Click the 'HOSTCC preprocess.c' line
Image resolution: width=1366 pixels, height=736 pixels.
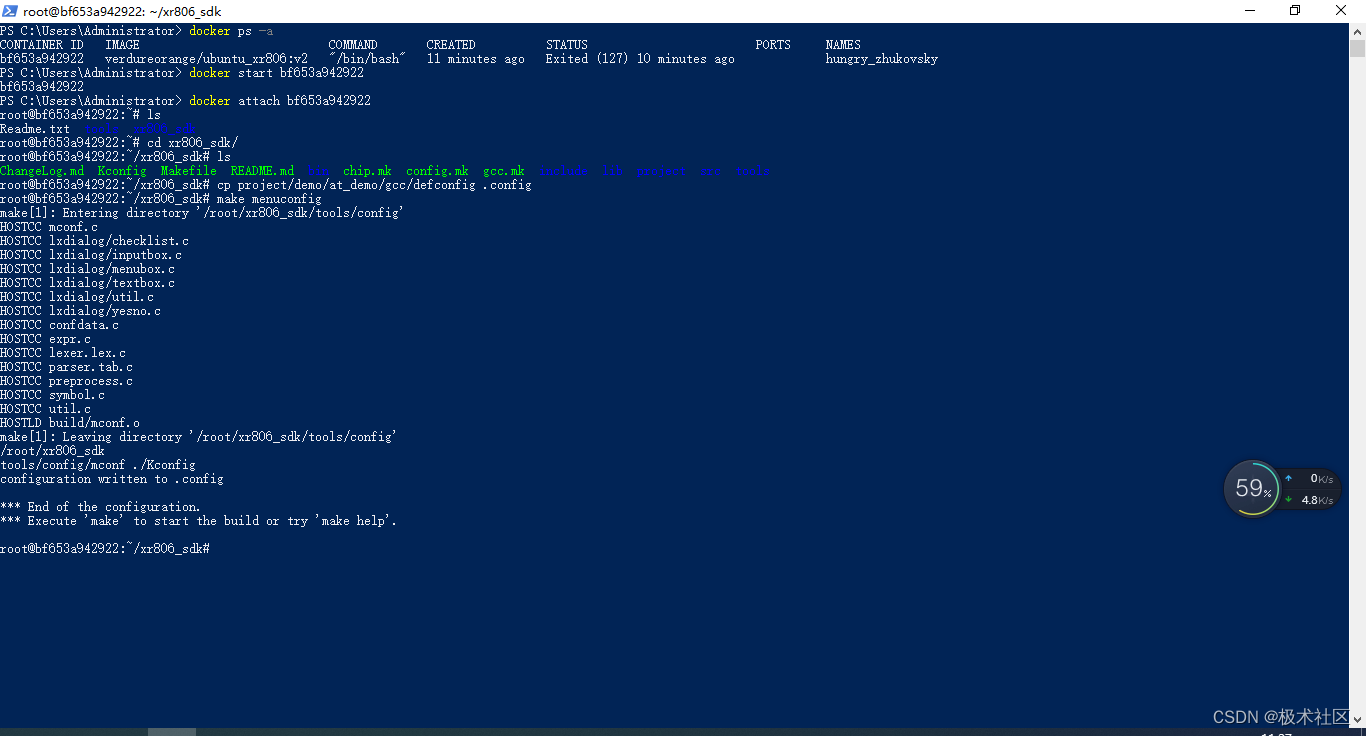(x=66, y=381)
